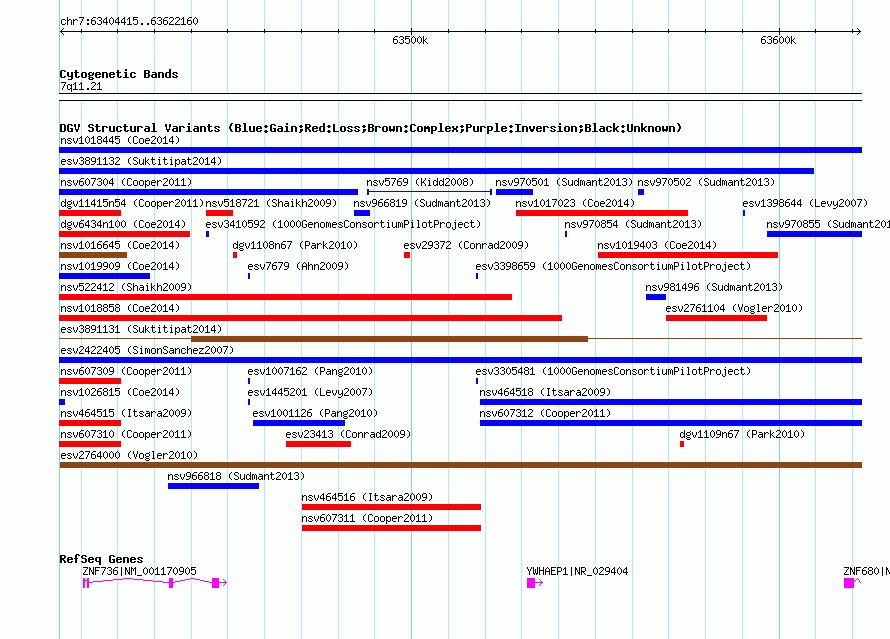Click nsv1019909 (Coe2014) blue bar
Image resolution: width=890 pixels, height=639 pixels.
point(104,276)
